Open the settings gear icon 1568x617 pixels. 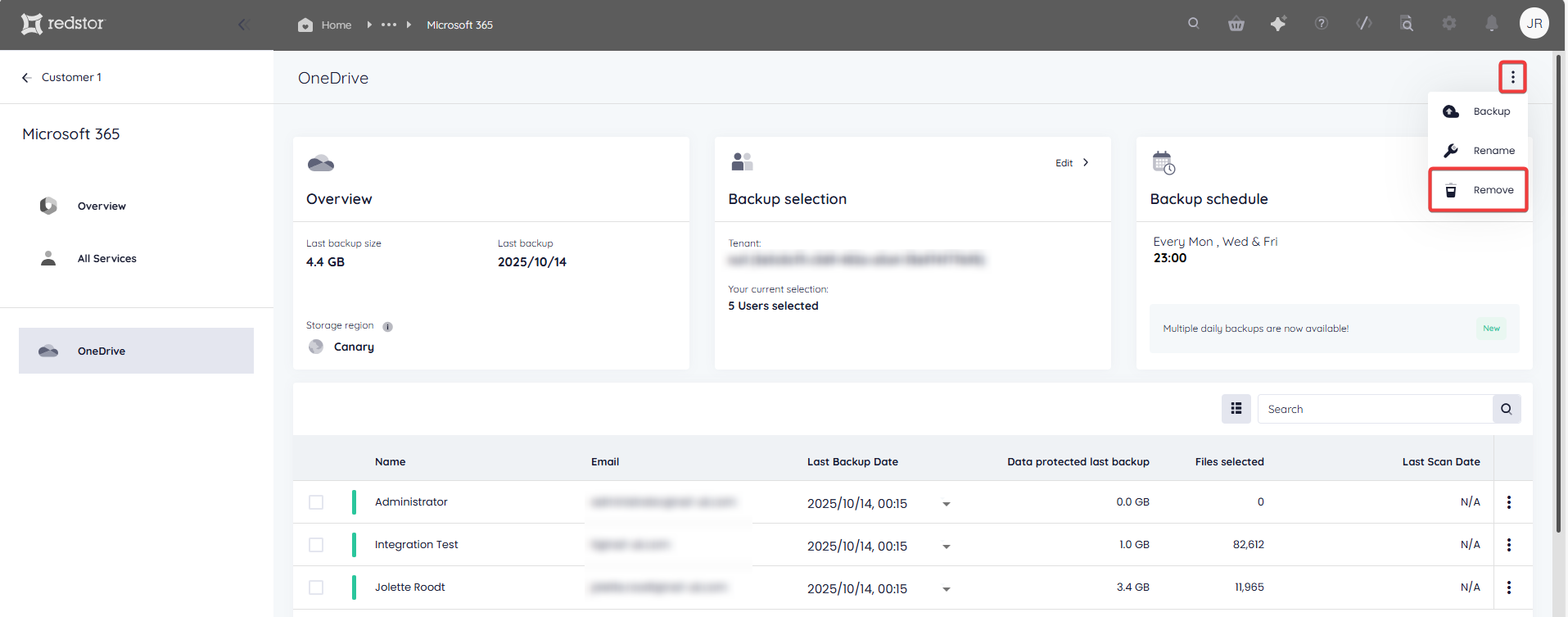click(1449, 24)
